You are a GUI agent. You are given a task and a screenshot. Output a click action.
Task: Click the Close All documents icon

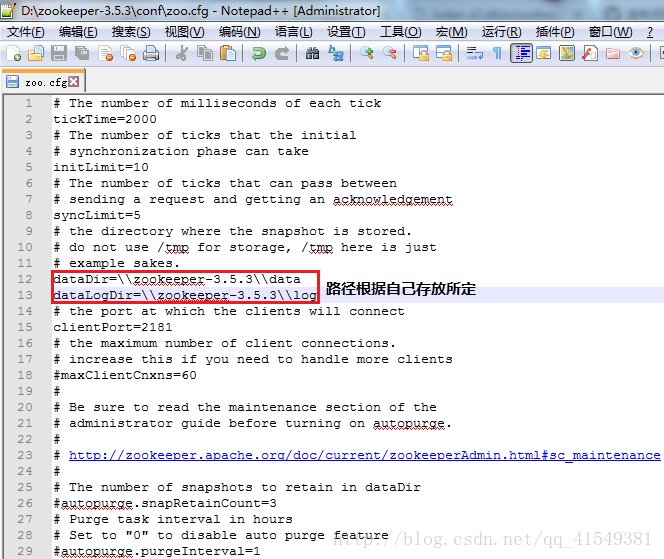point(128,53)
